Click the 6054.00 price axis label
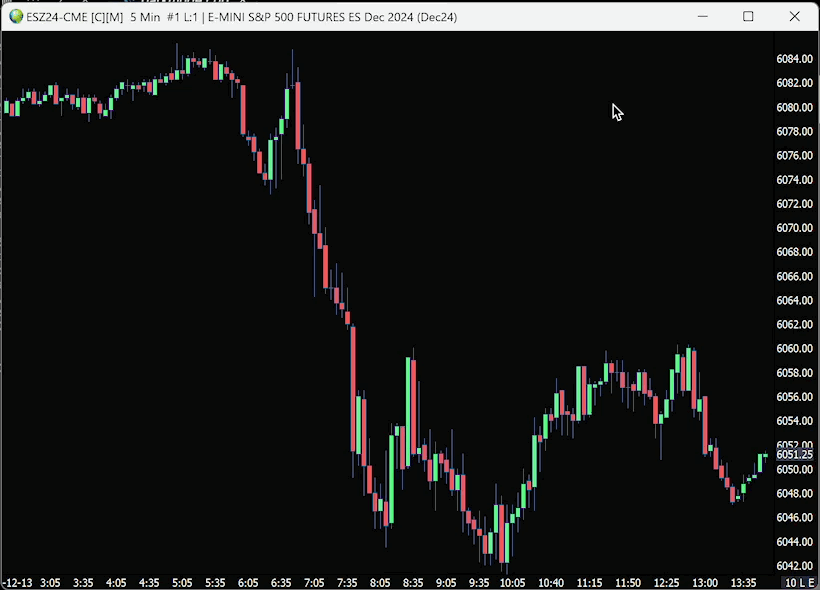 coord(794,421)
